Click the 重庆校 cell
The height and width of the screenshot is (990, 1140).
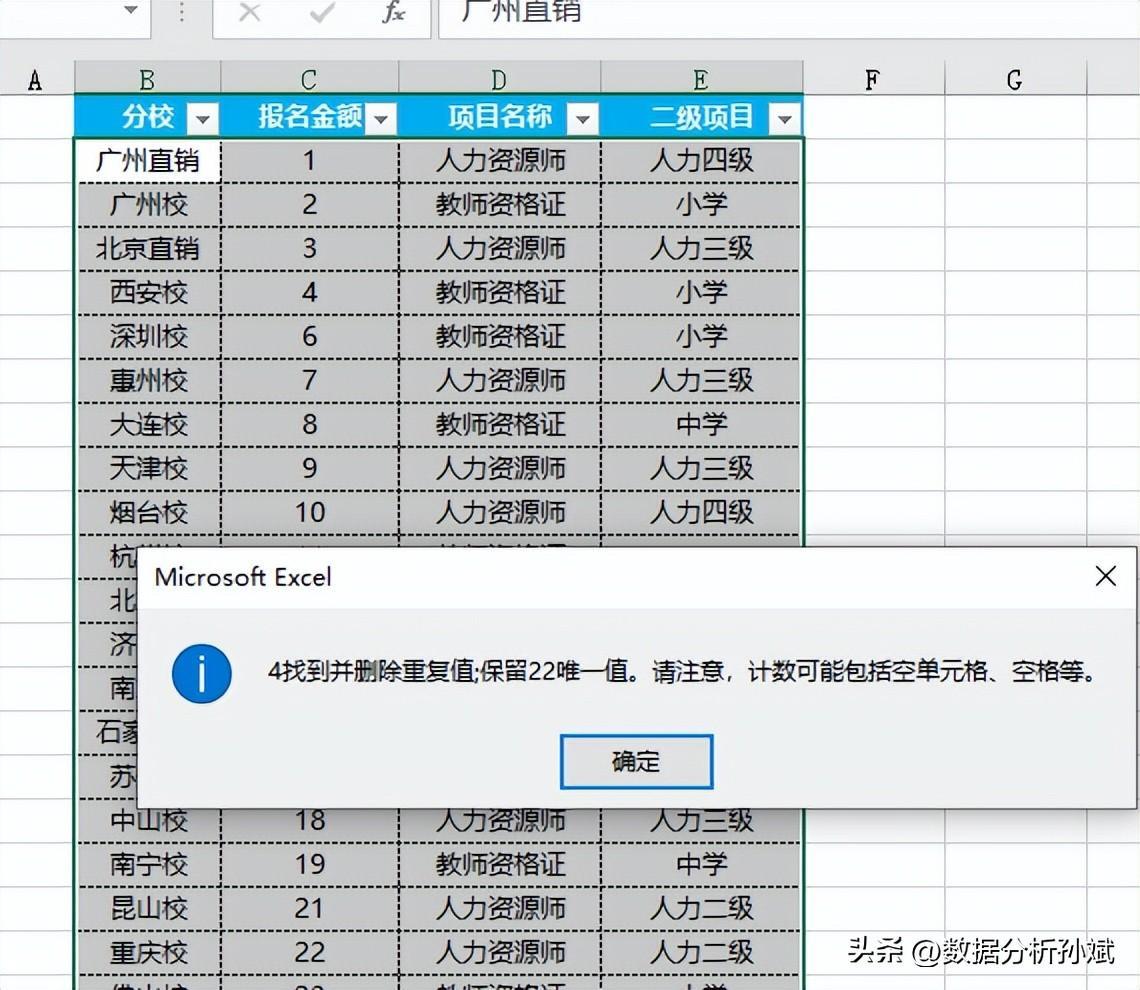(147, 952)
